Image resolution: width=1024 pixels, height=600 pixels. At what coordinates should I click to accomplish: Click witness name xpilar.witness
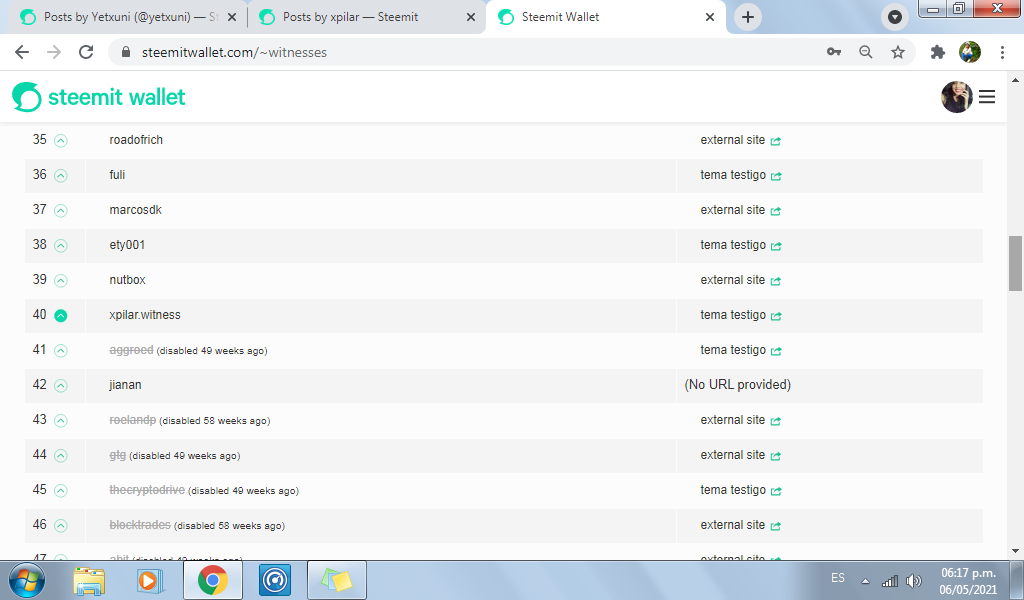tap(145, 315)
